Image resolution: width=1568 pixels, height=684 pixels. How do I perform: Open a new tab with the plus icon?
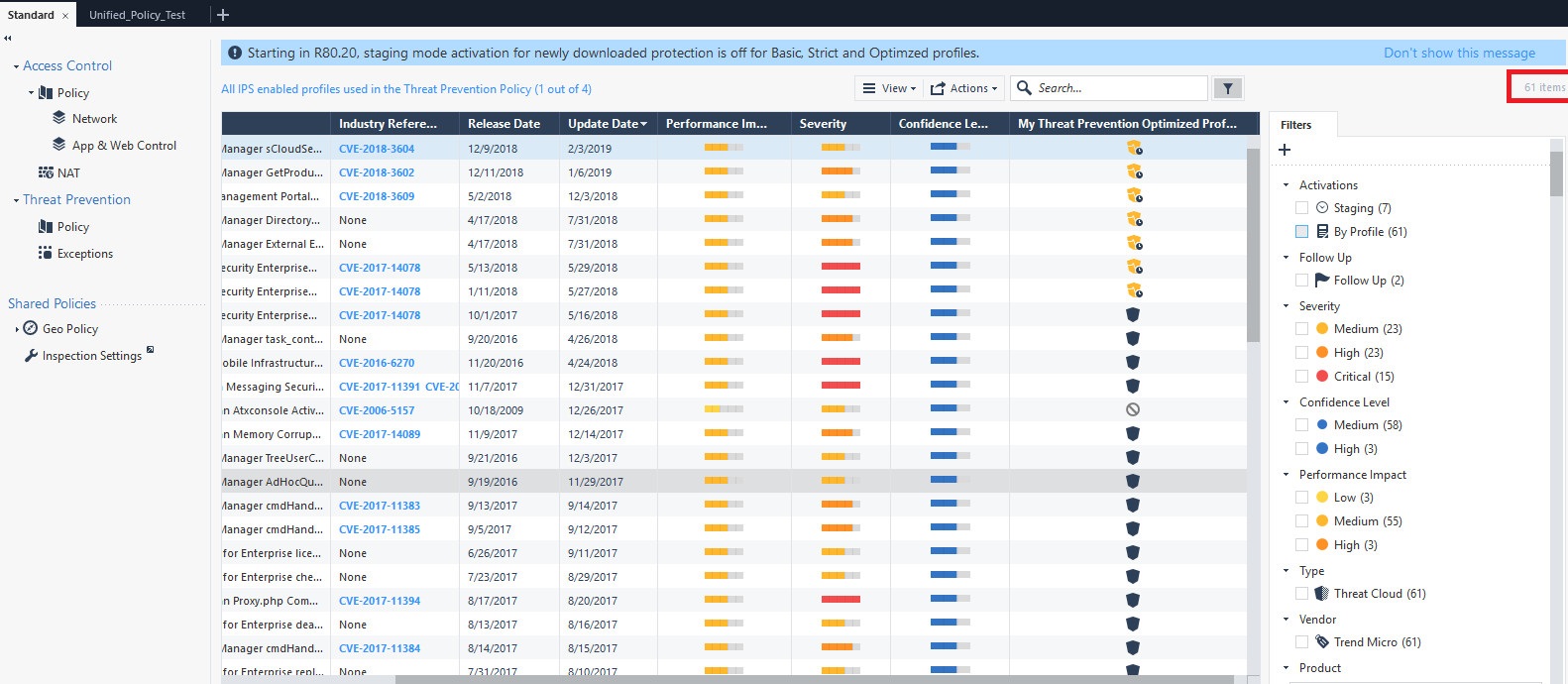tap(223, 15)
